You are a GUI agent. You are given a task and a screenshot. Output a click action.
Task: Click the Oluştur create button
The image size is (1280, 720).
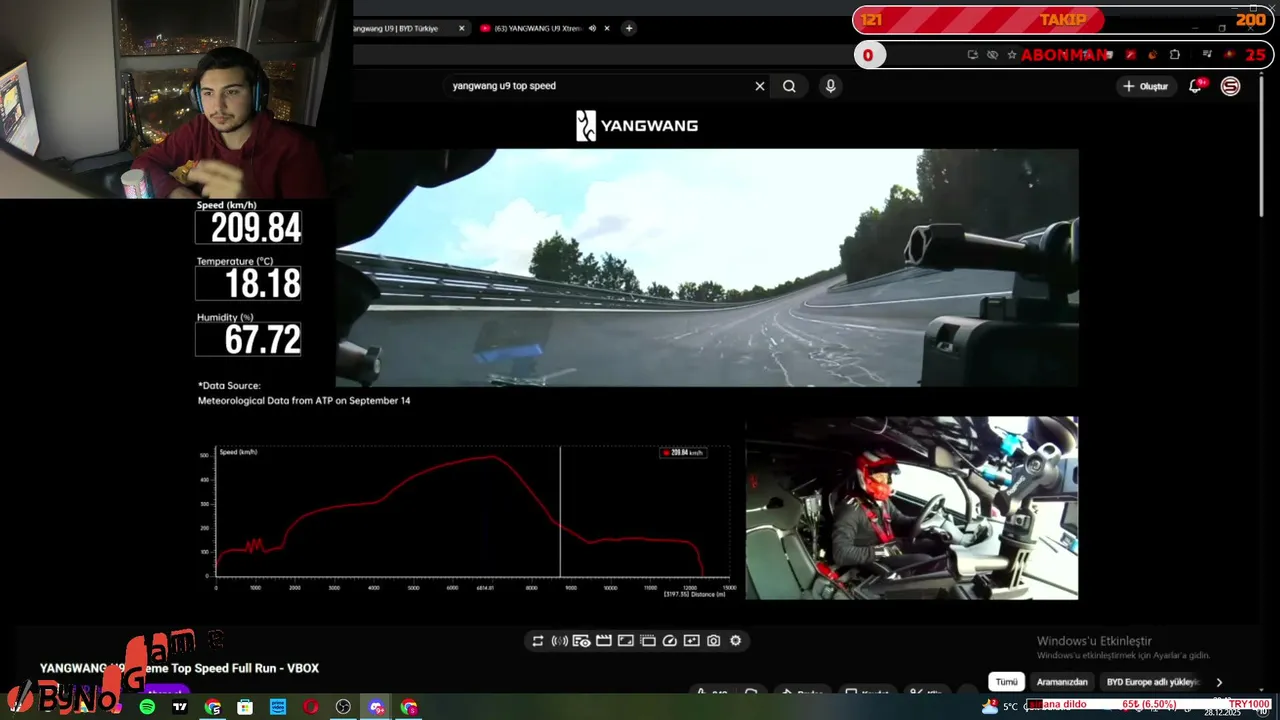tap(1145, 86)
